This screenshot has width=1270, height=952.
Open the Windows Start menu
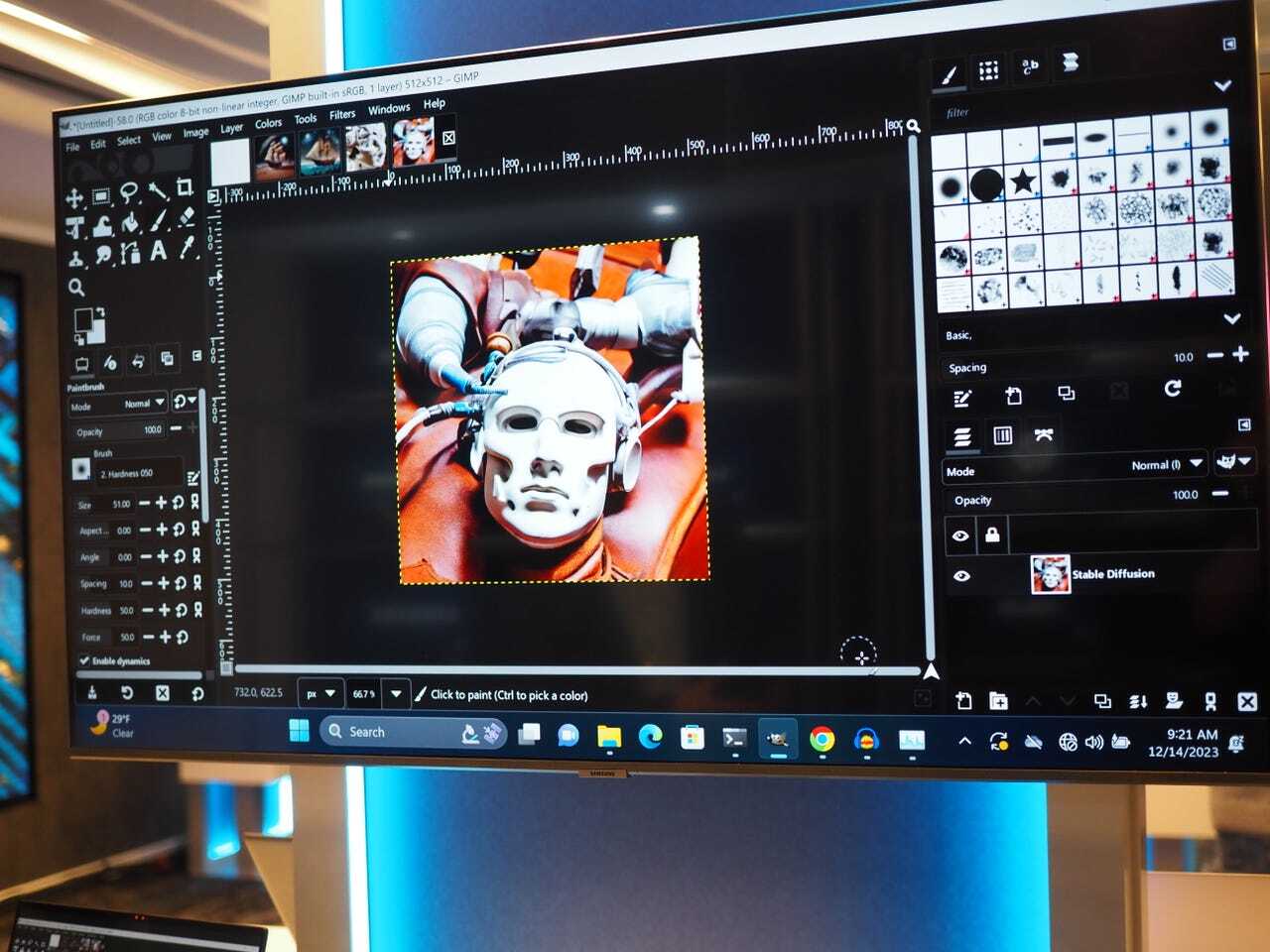click(299, 731)
